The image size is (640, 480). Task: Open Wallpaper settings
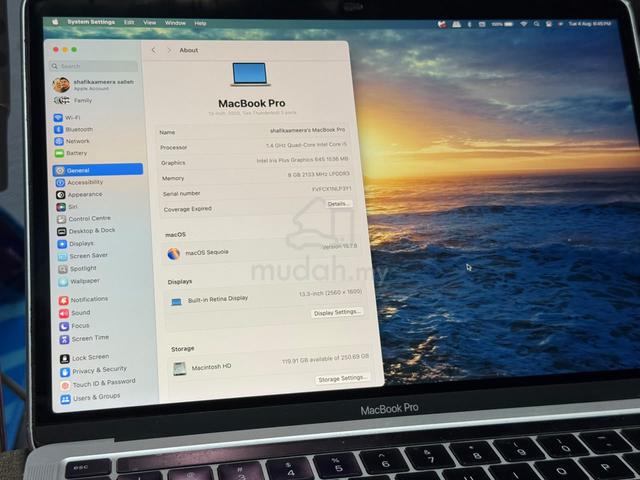point(79,281)
